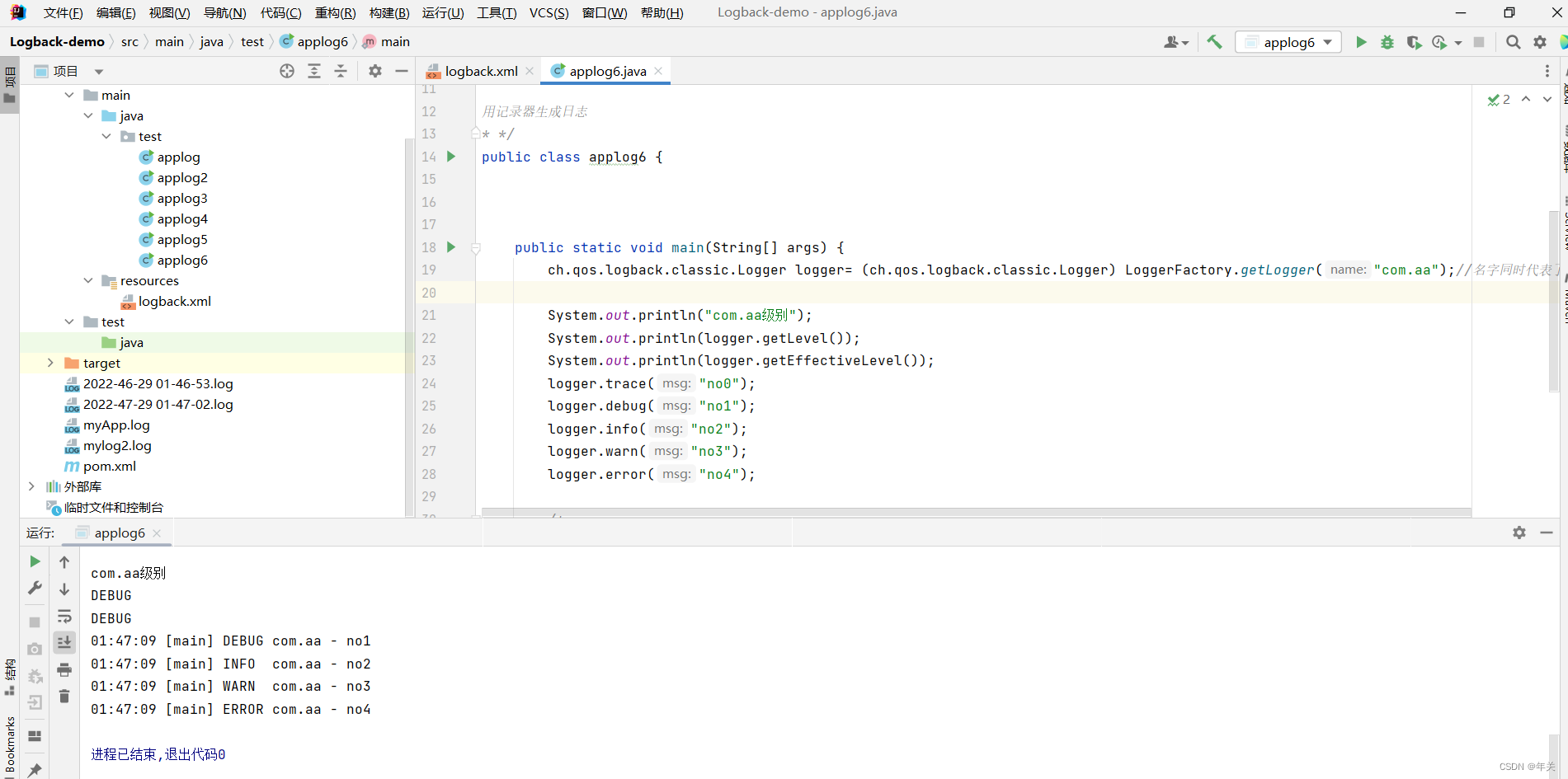This screenshot has width=1568, height=779.
Task: Go to next highlighted problem arrow
Action: tap(1547, 99)
